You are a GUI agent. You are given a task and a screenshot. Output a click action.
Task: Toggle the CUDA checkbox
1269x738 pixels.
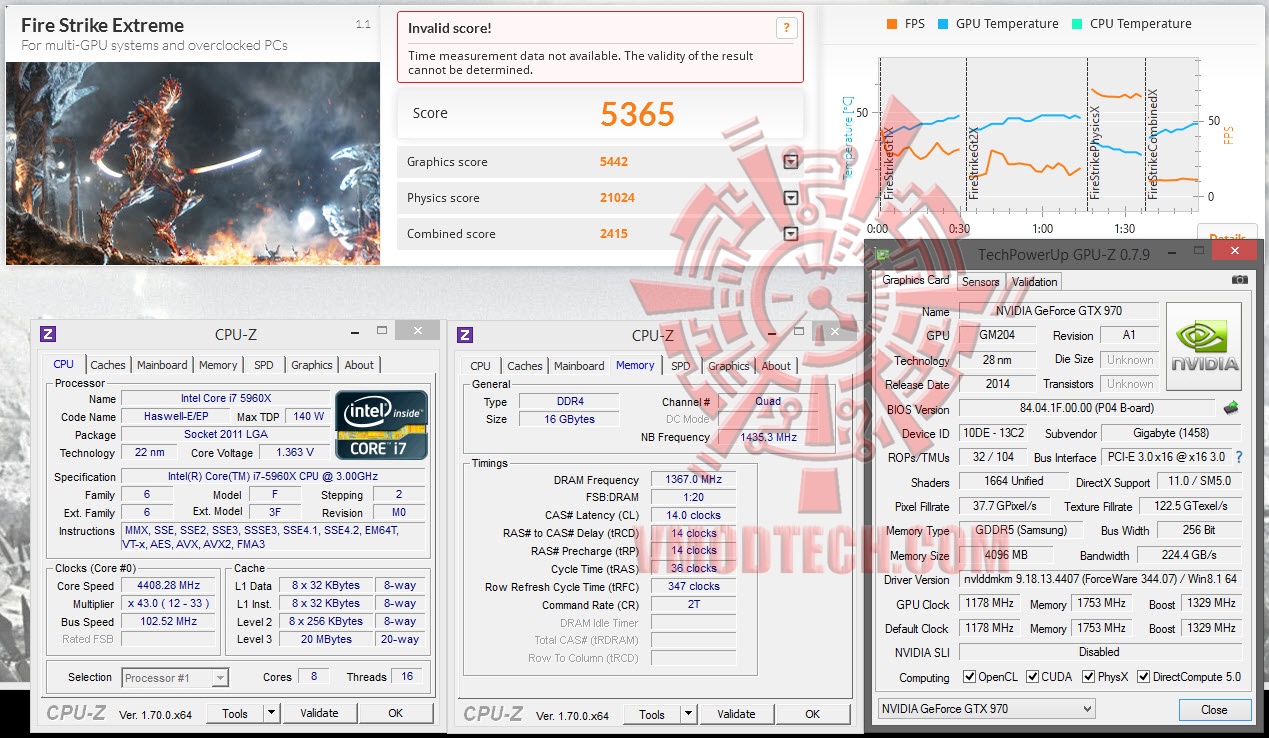pyautogui.click(x=1032, y=677)
